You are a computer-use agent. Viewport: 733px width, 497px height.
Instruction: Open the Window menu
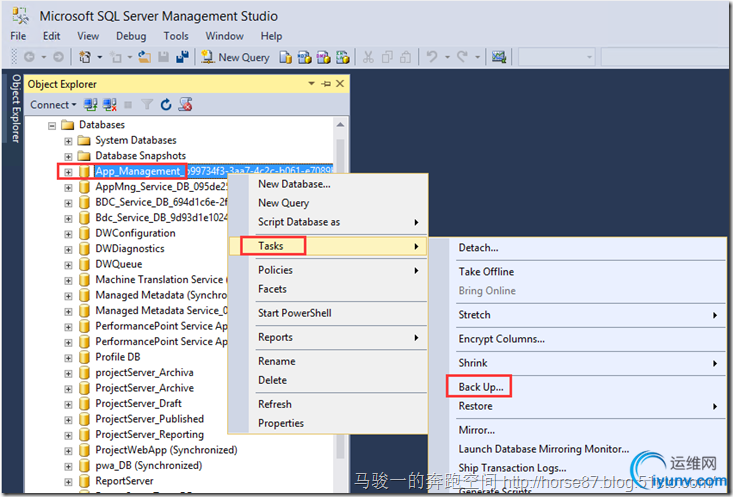[x=224, y=36]
